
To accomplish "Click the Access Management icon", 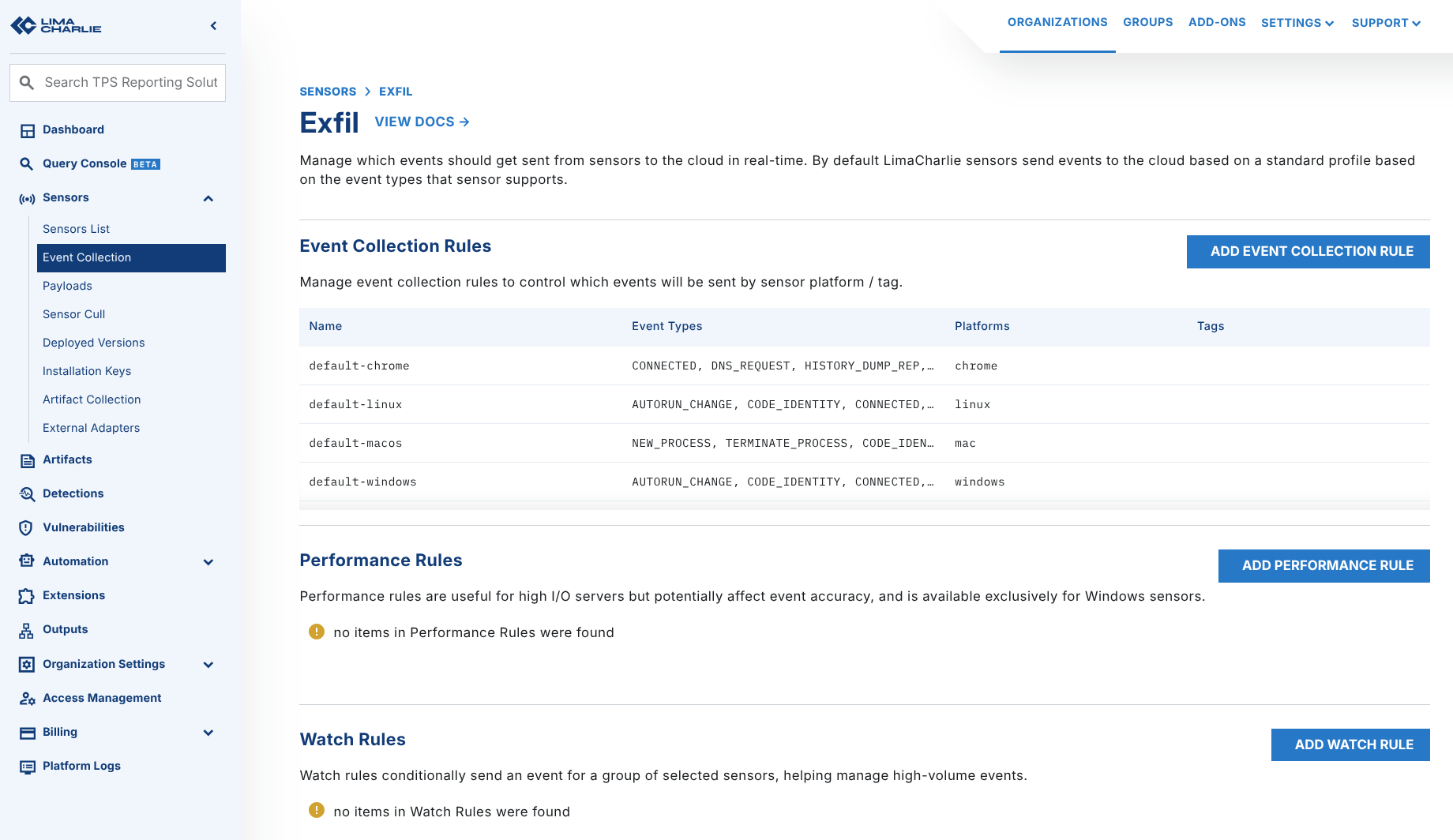I will (27, 699).
